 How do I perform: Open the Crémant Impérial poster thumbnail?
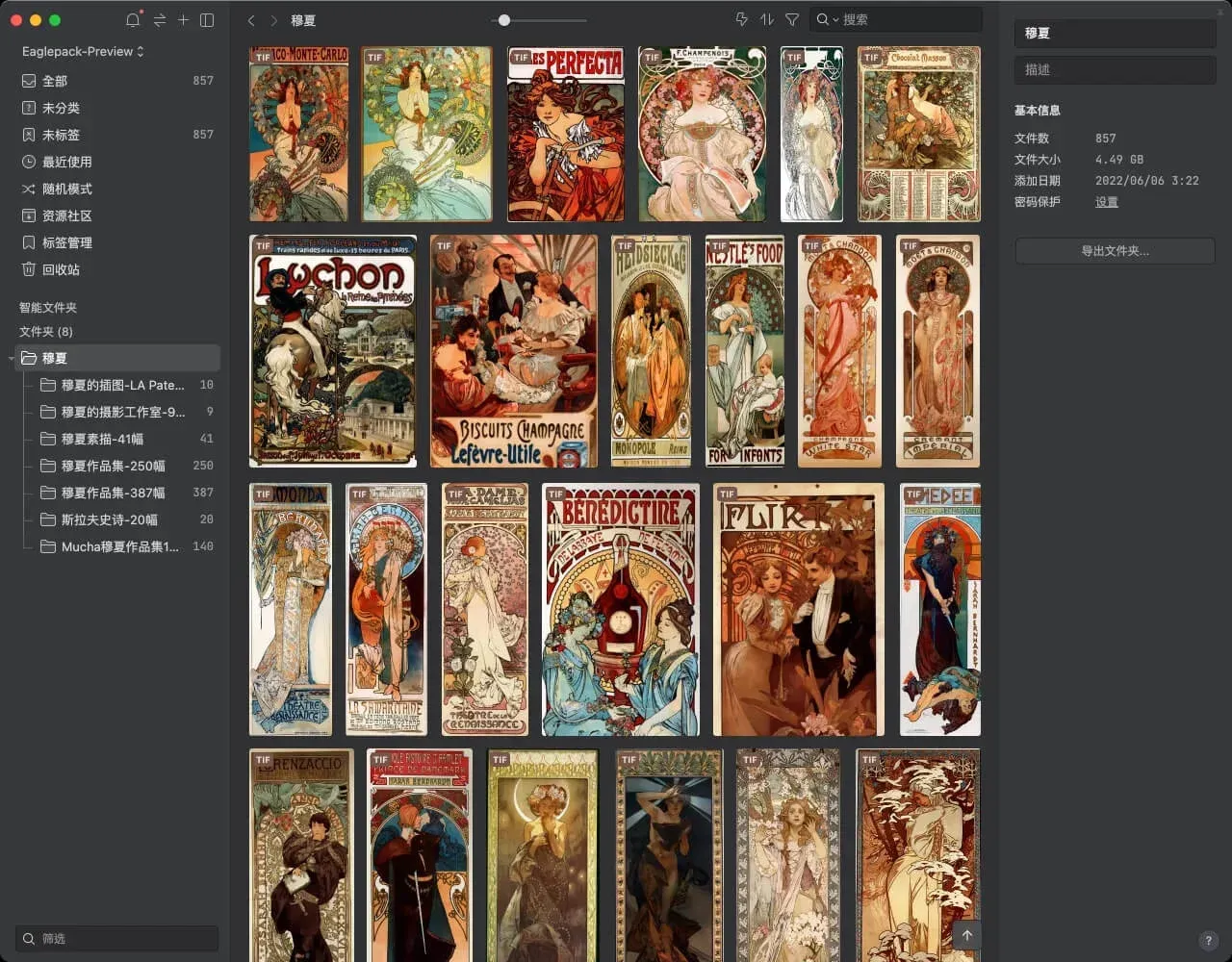(938, 351)
